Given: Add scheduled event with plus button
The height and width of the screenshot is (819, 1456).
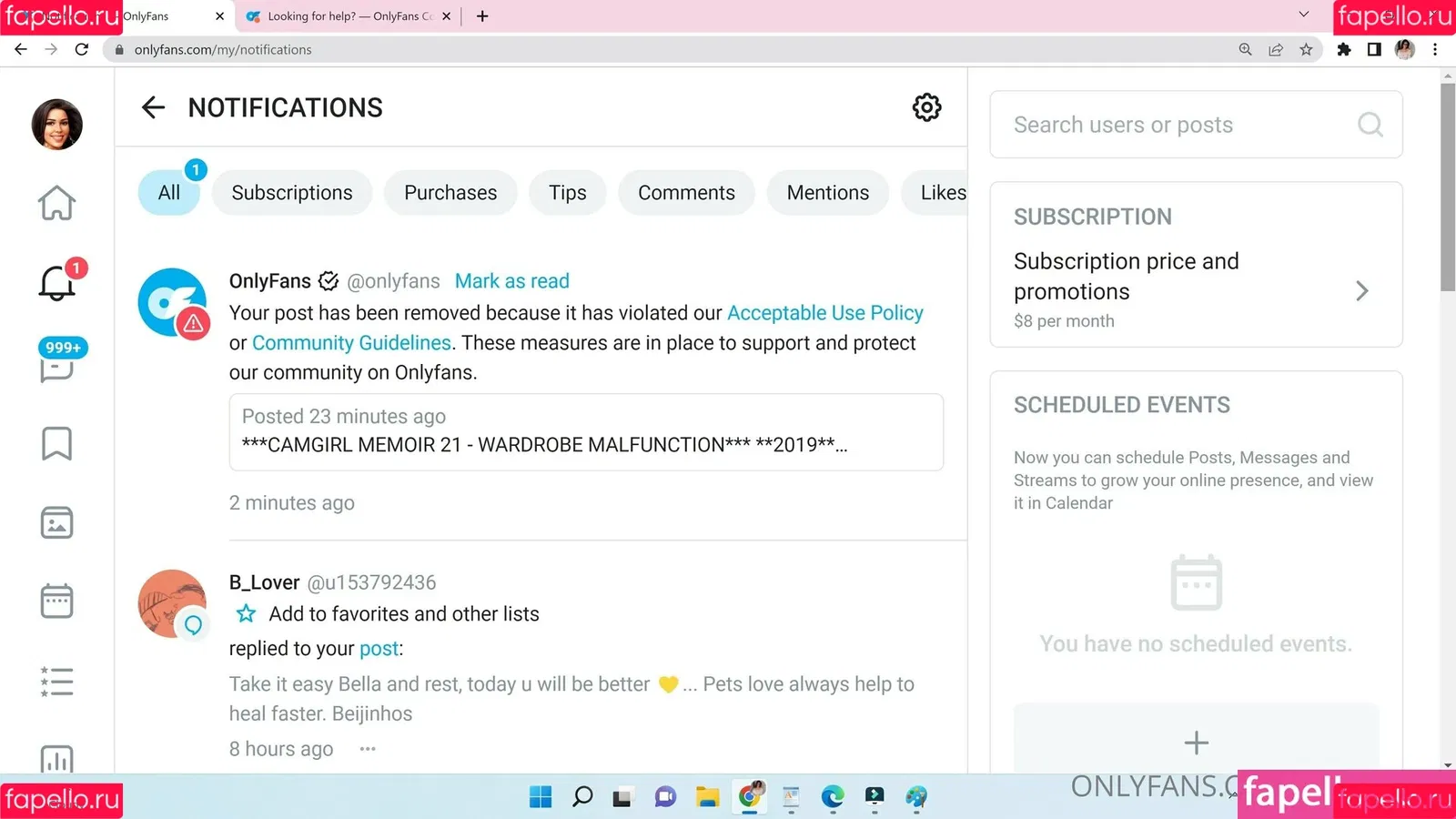Looking at the screenshot, I should pyautogui.click(x=1196, y=743).
